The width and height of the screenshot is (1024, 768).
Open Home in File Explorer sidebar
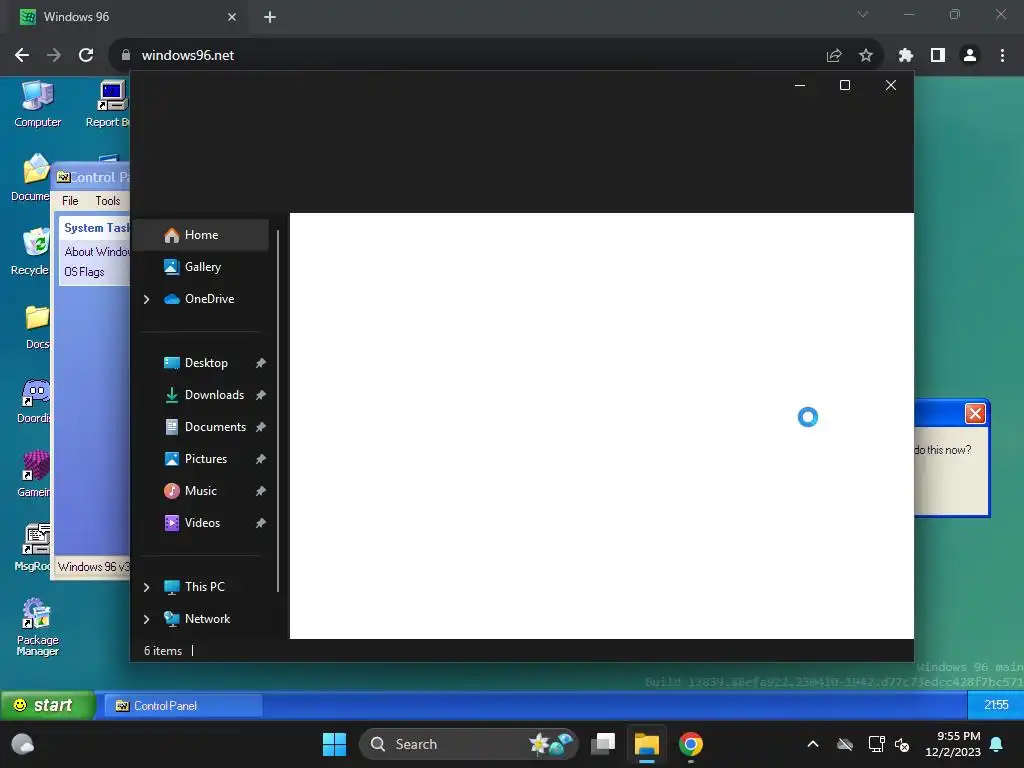(x=200, y=235)
